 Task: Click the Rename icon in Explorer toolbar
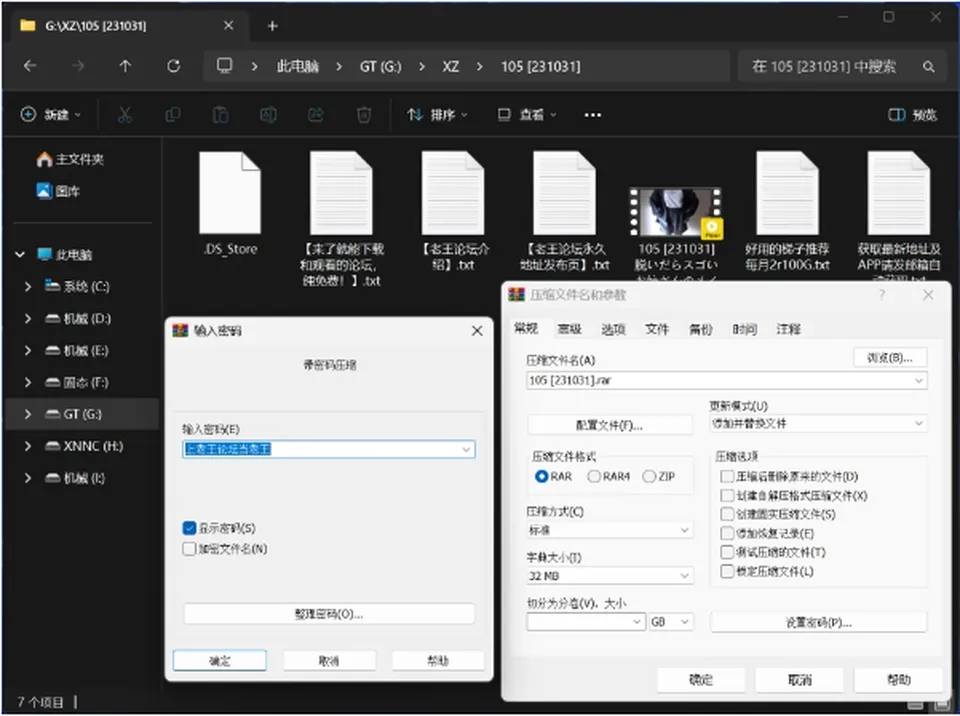tap(268, 115)
